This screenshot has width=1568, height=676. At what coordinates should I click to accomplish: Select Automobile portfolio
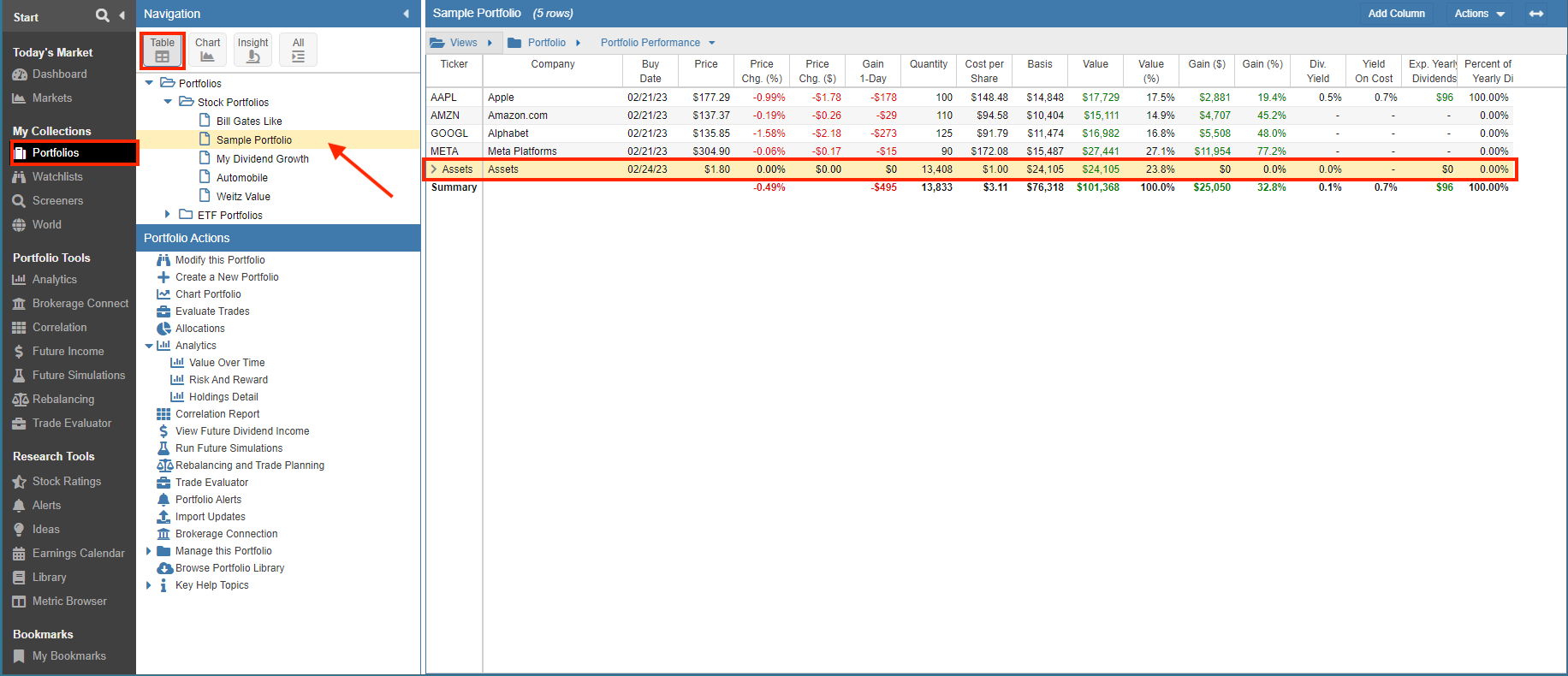point(242,178)
